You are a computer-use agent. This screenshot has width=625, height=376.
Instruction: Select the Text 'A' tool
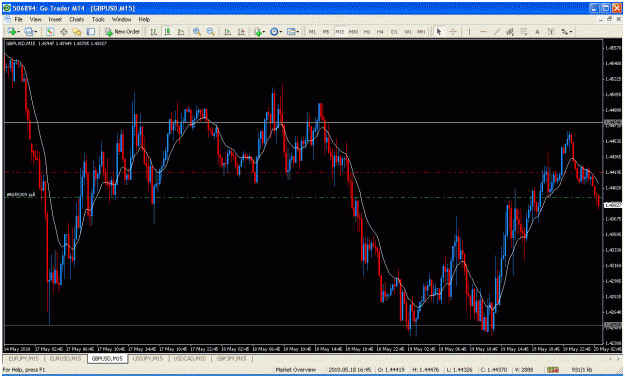(x=537, y=31)
